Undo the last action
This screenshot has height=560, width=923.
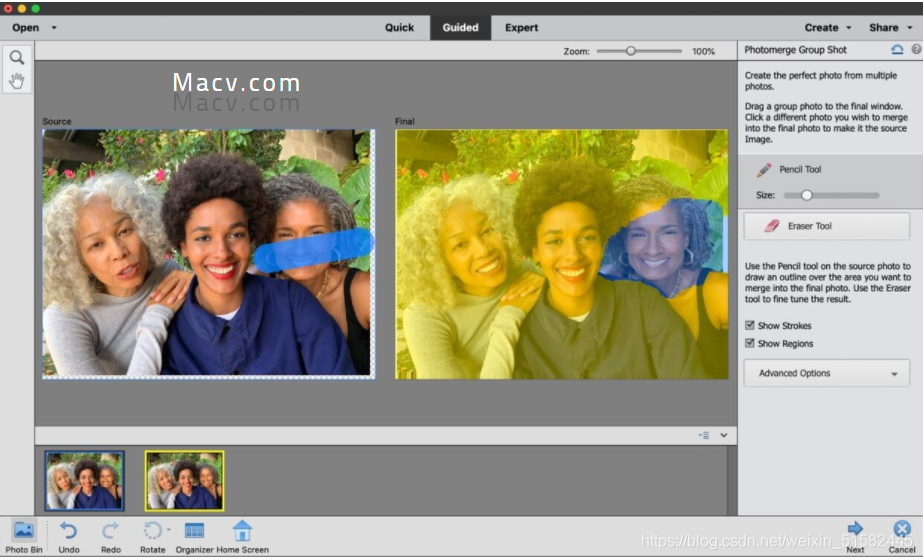tap(69, 536)
